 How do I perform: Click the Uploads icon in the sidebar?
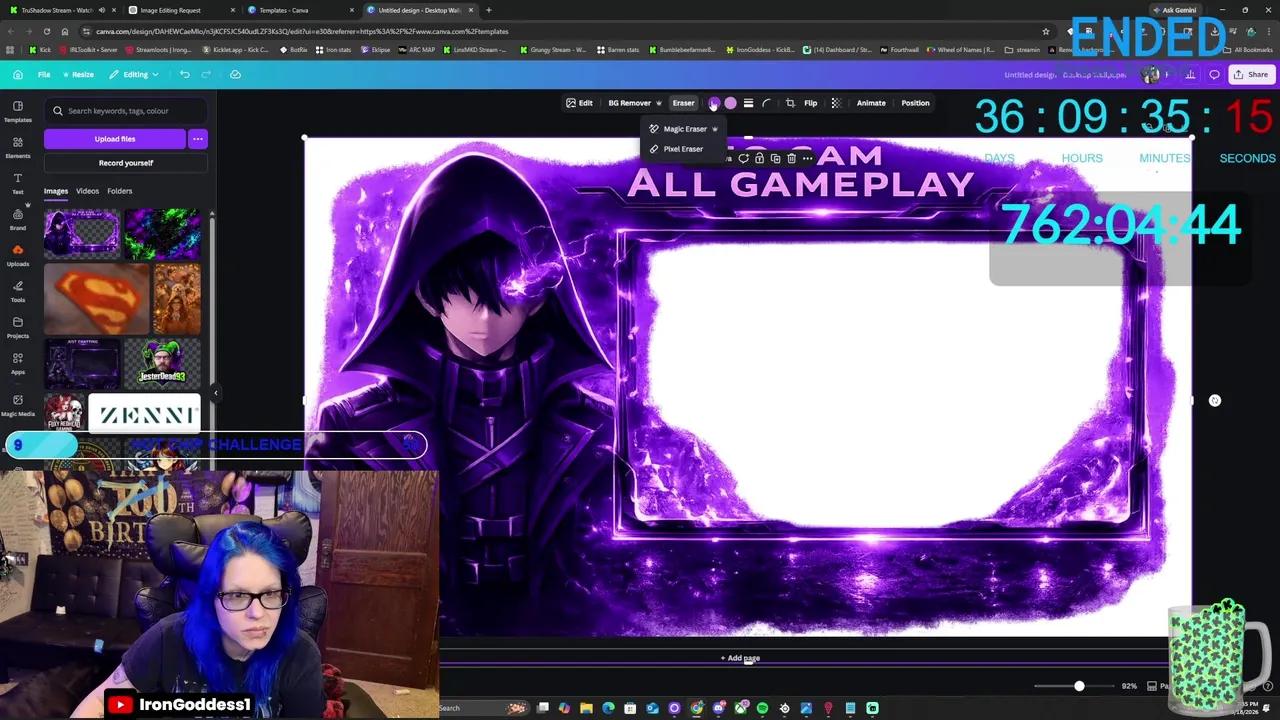click(x=17, y=255)
